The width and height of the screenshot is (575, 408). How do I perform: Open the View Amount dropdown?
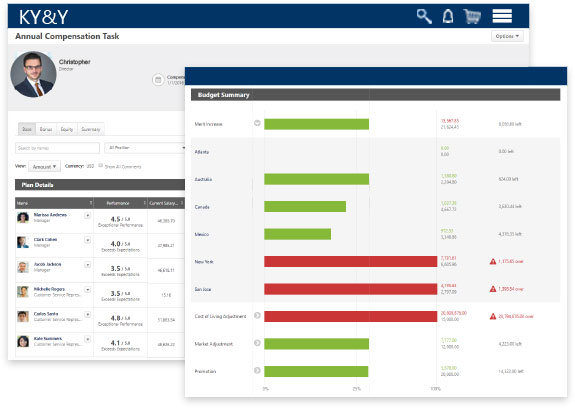(x=44, y=166)
